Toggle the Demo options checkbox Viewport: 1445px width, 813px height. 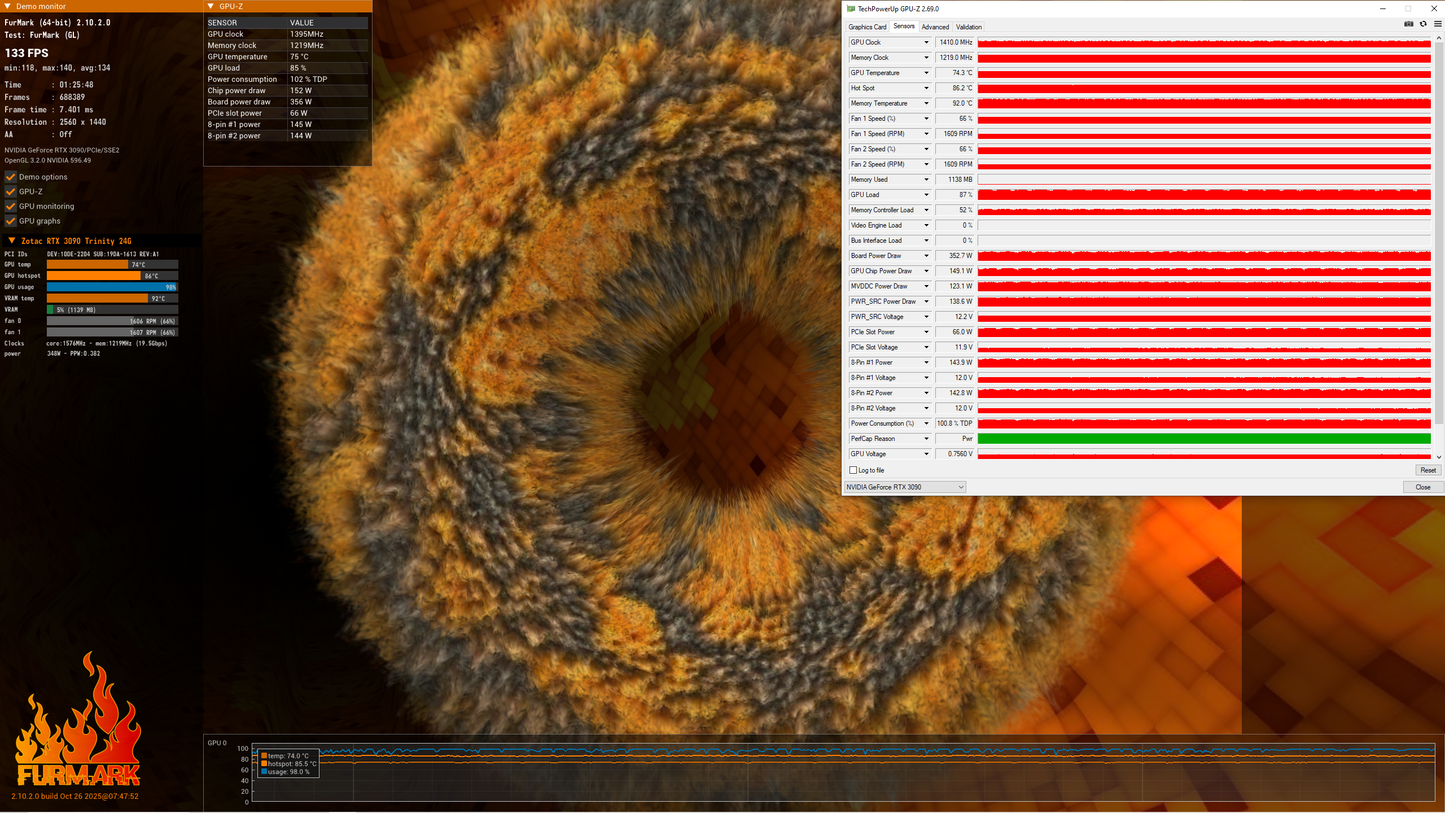11,177
